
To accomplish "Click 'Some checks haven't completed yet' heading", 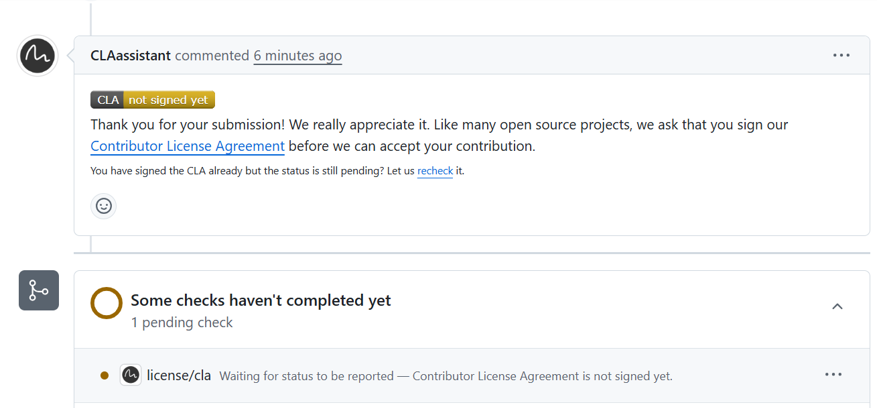I will click(261, 301).
